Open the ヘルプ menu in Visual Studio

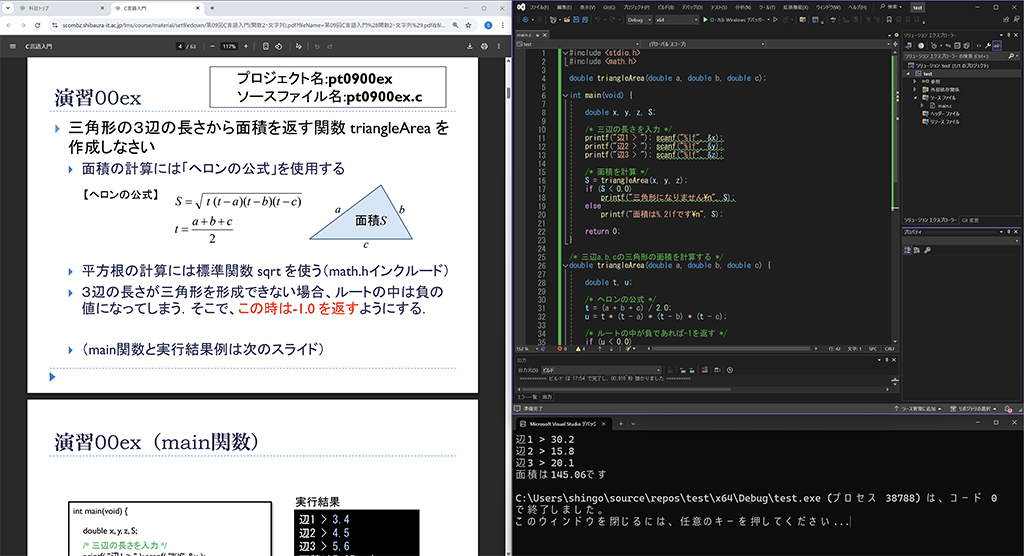(857, 7)
